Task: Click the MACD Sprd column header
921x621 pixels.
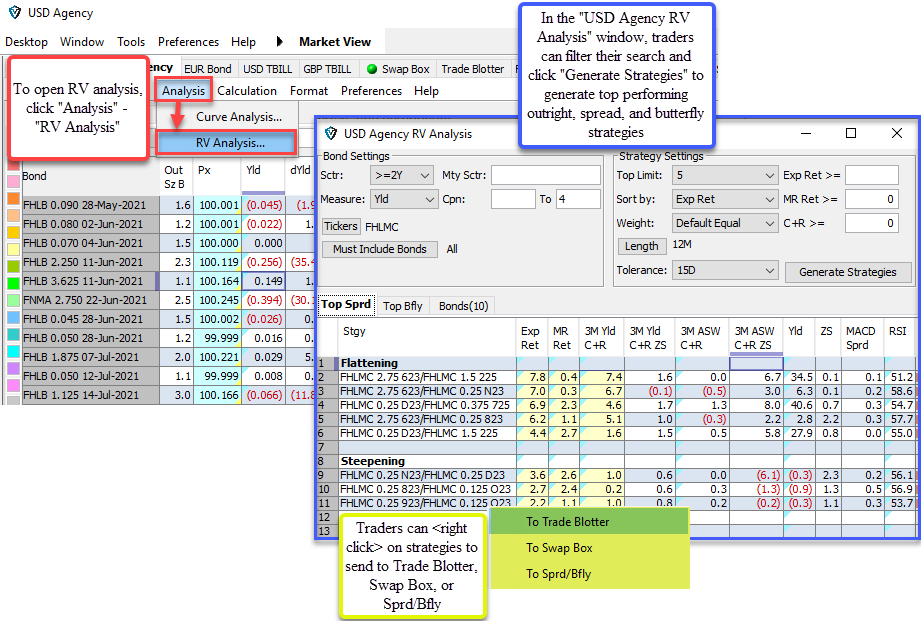Action: pos(861,338)
